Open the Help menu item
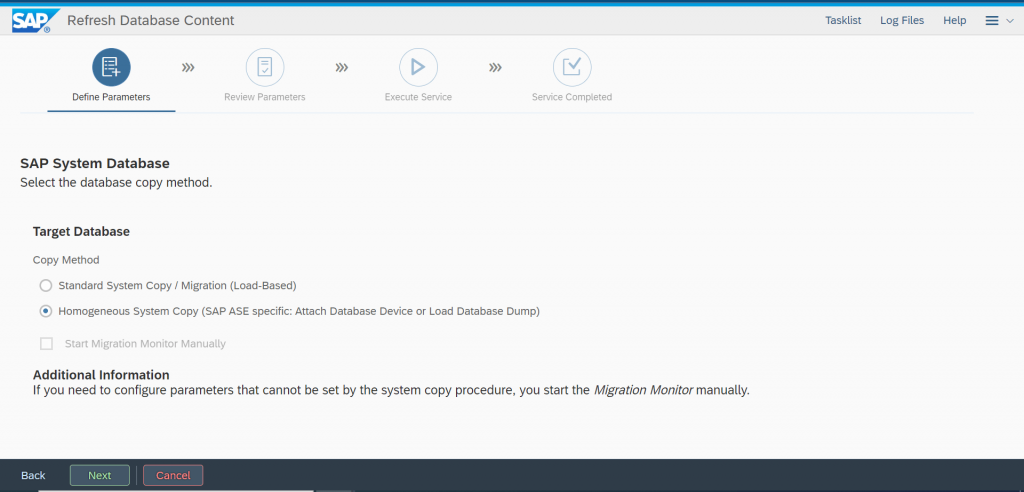Screen dimensions: 1024x492 [954, 20]
